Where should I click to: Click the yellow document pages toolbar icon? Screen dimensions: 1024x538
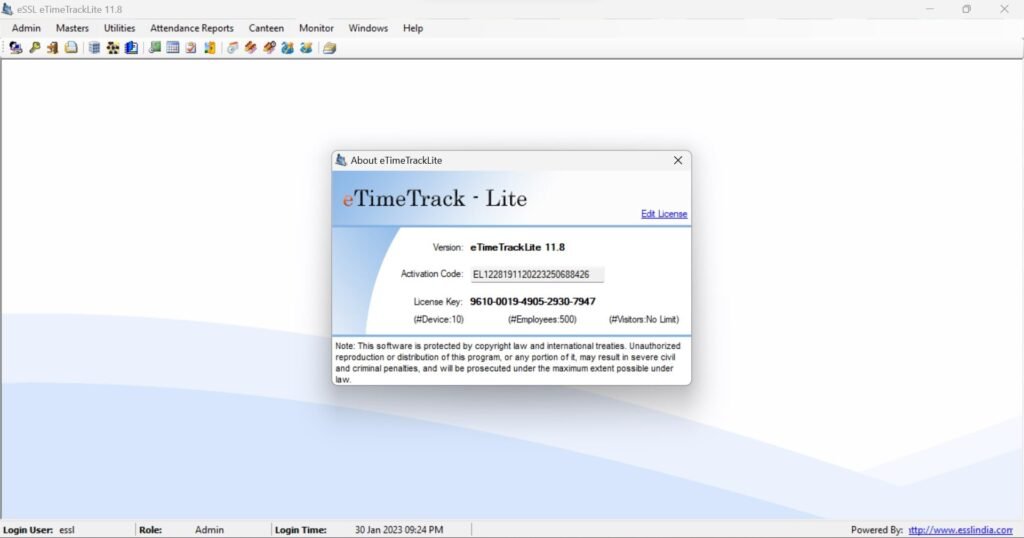pyautogui.click(x=71, y=48)
